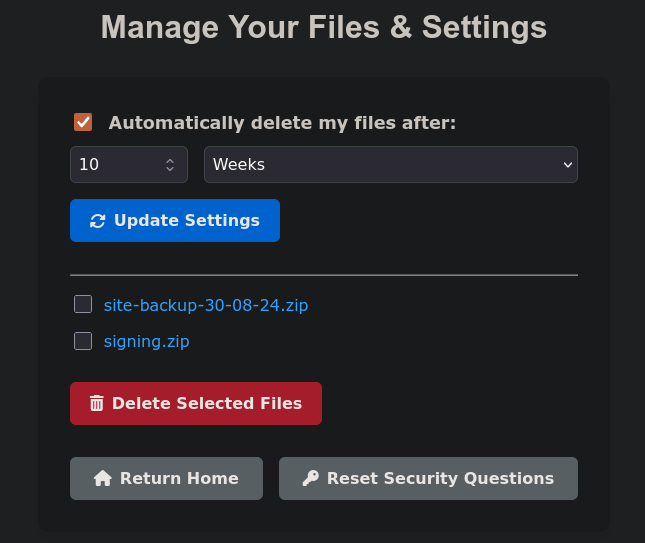
Task: Increase the number with the stepper up arrow
Action: click(170, 160)
